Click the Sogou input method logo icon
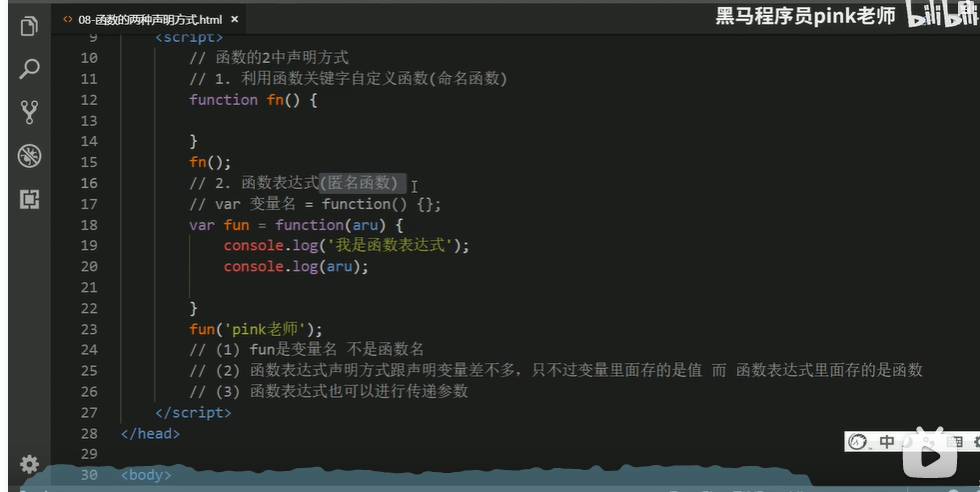The image size is (980, 492). tap(858, 442)
